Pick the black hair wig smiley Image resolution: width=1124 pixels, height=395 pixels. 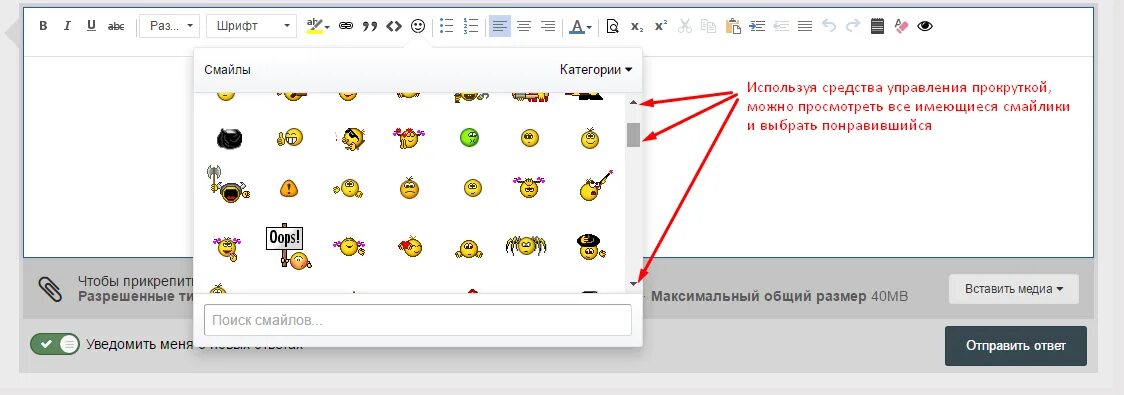pyautogui.click(x=229, y=138)
